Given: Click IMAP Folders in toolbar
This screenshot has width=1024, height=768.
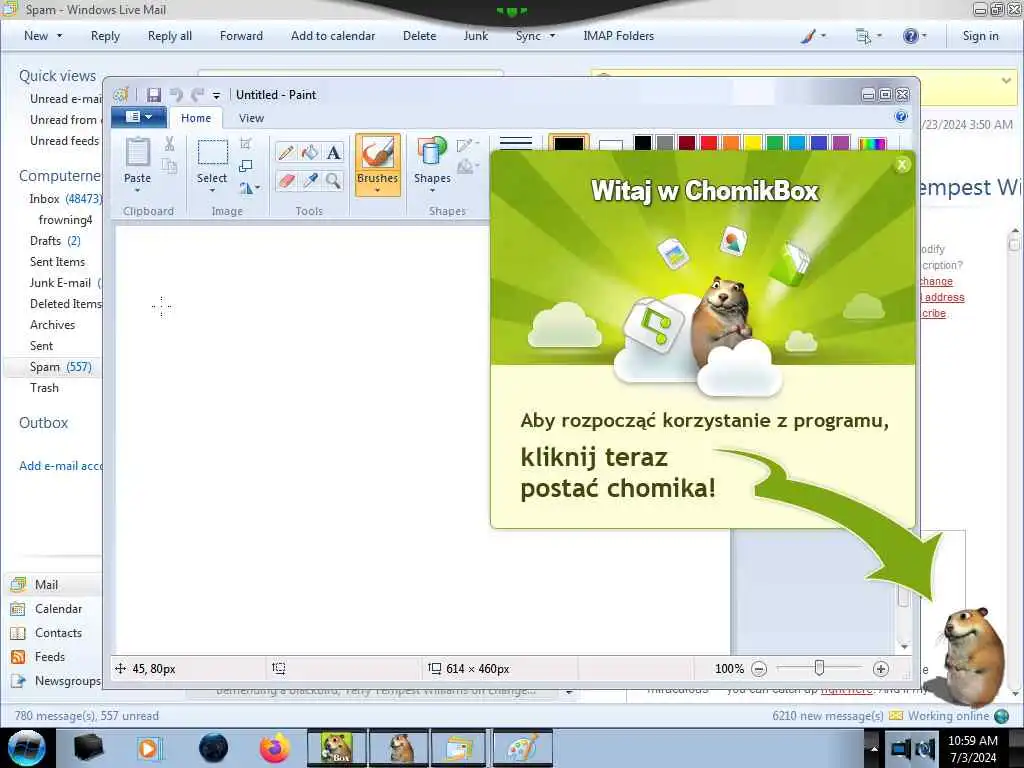Looking at the screenshot, I should pyautogui.click(x=618, y=36).
